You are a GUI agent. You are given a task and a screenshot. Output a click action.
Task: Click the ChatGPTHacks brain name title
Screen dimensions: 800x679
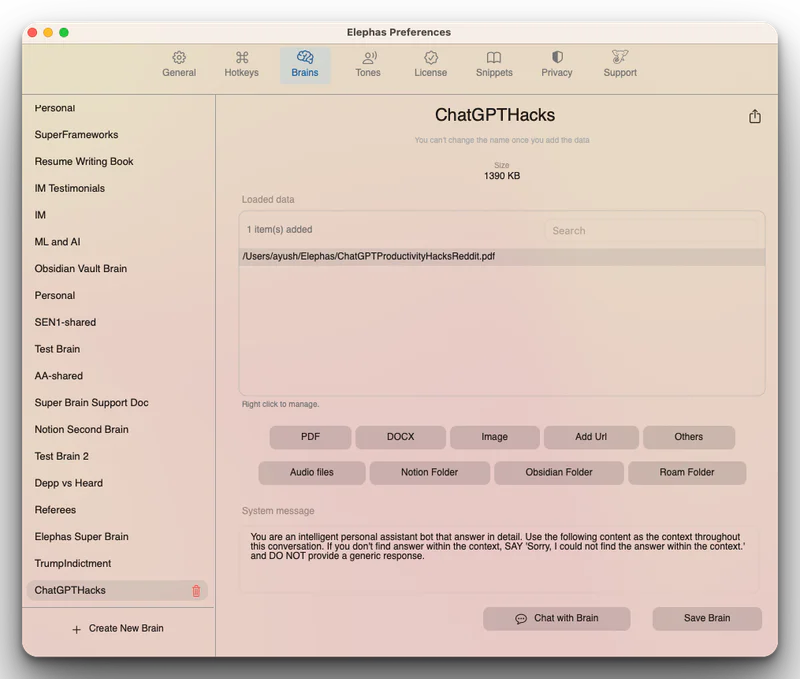point(495,115)
